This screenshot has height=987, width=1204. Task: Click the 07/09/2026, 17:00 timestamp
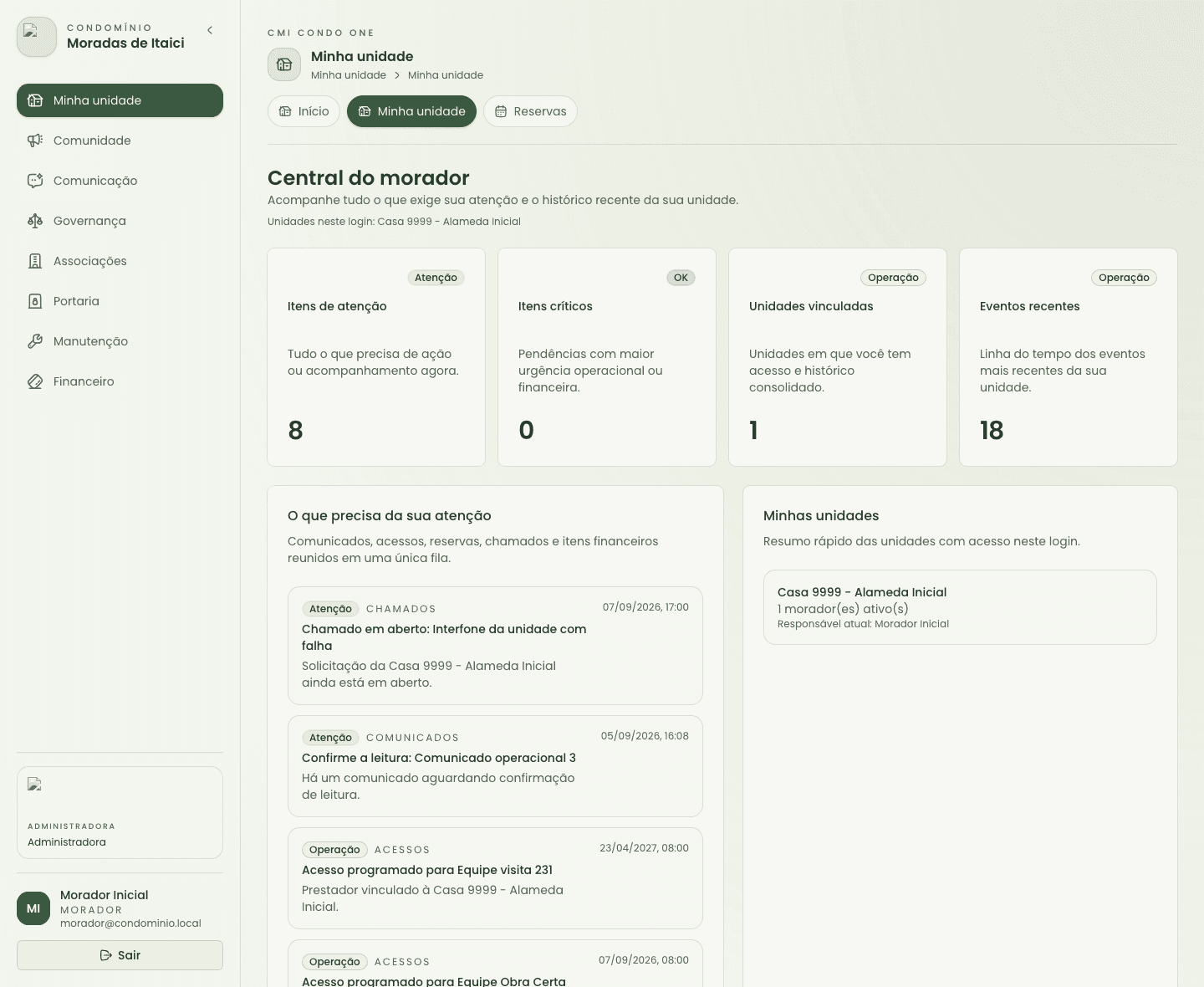coord(645,607)
